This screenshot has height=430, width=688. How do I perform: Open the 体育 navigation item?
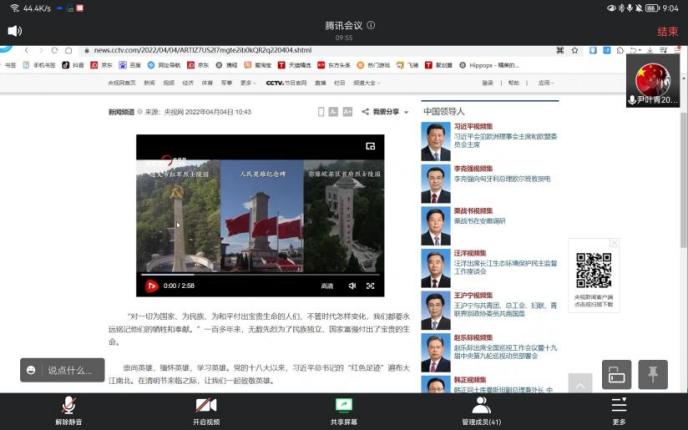click(207, 82)
